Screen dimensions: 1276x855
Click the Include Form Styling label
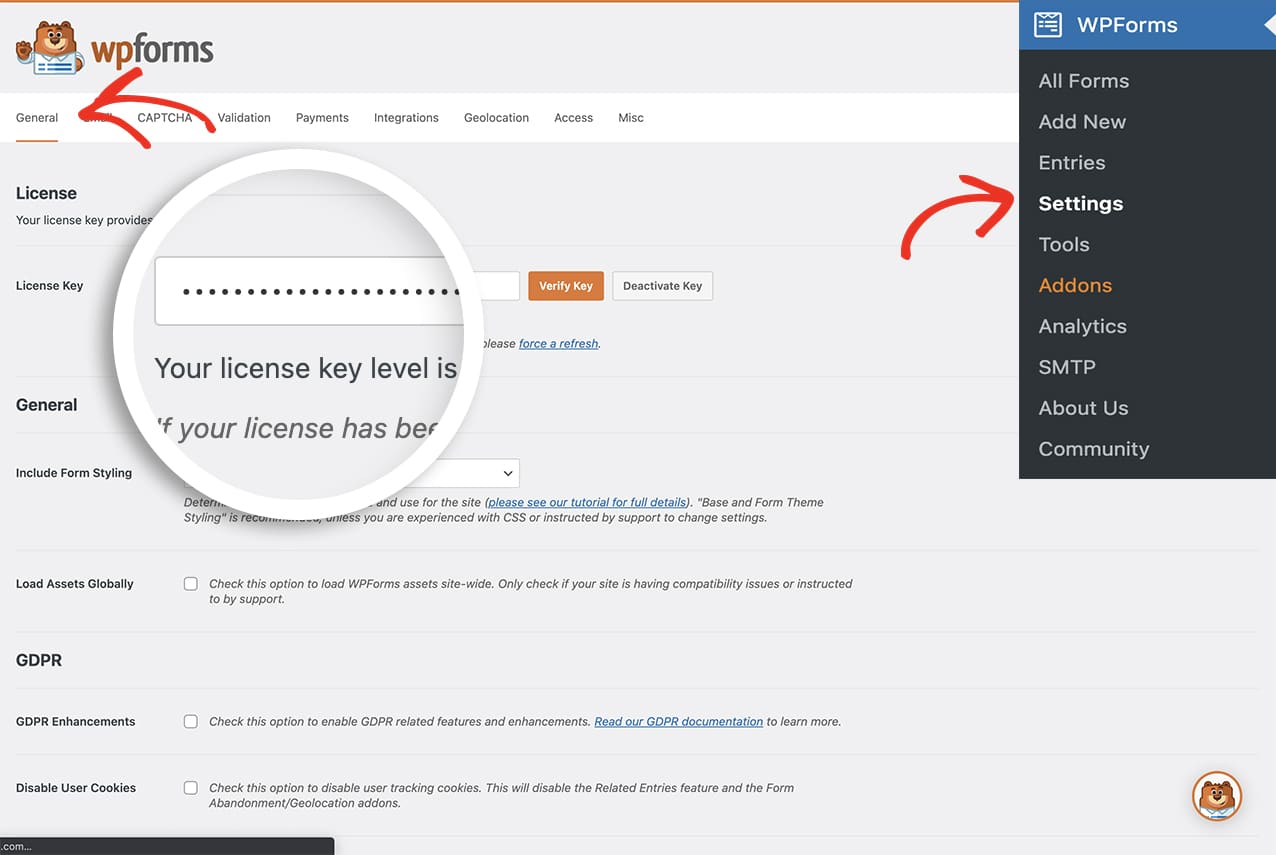(74, 473)
